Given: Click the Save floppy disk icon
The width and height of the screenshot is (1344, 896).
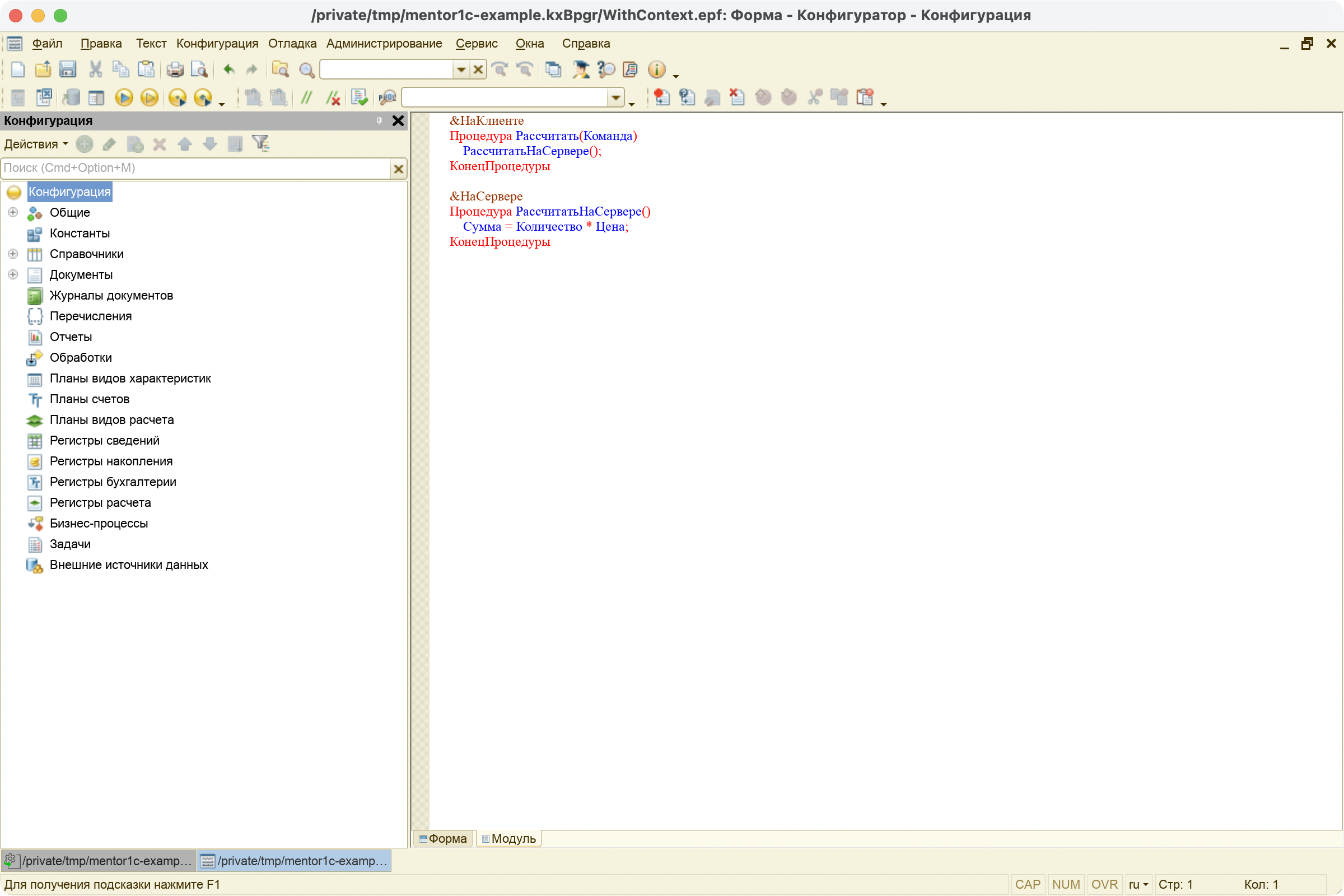Looking at the screenshot, I should [67, 69].
